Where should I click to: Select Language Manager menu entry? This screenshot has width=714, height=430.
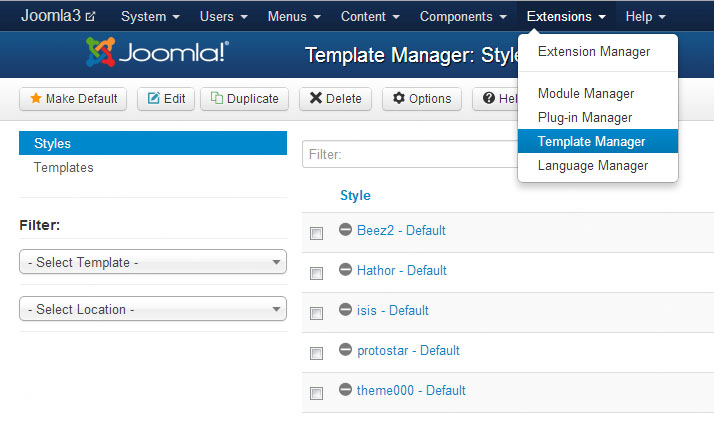coord(593,165)
